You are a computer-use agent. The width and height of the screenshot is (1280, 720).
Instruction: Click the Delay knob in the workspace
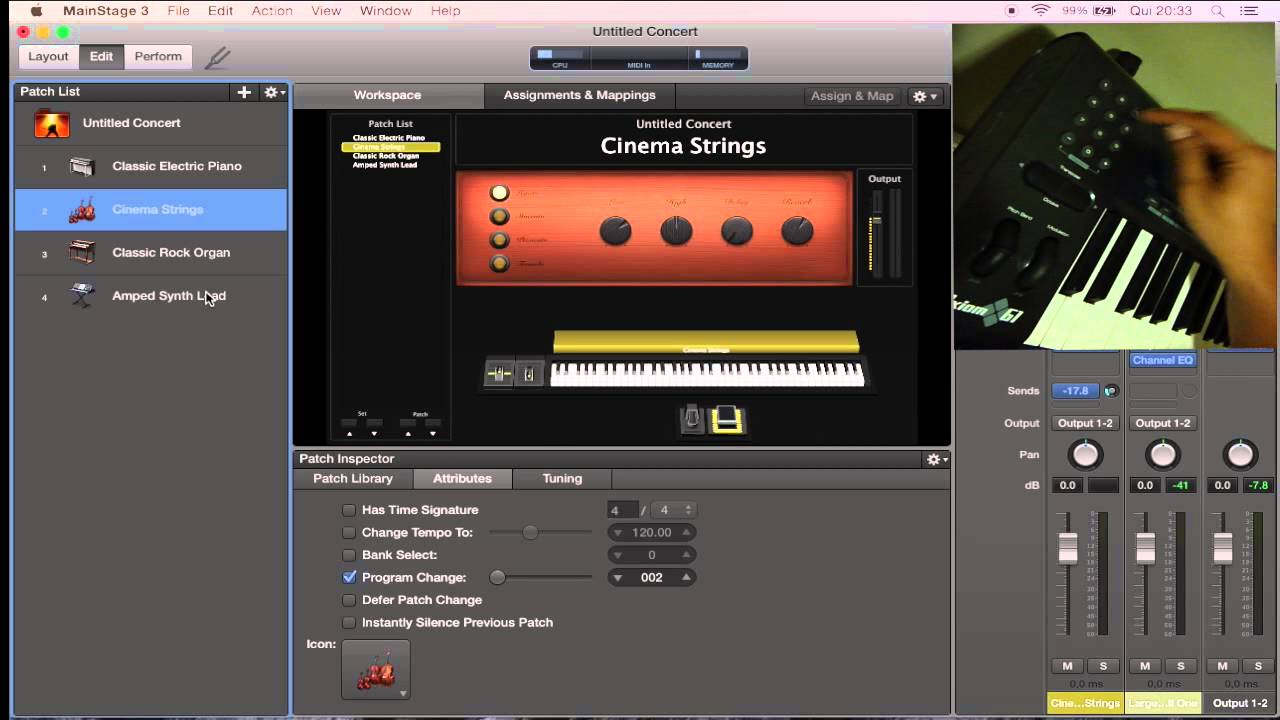click(737, 231)
